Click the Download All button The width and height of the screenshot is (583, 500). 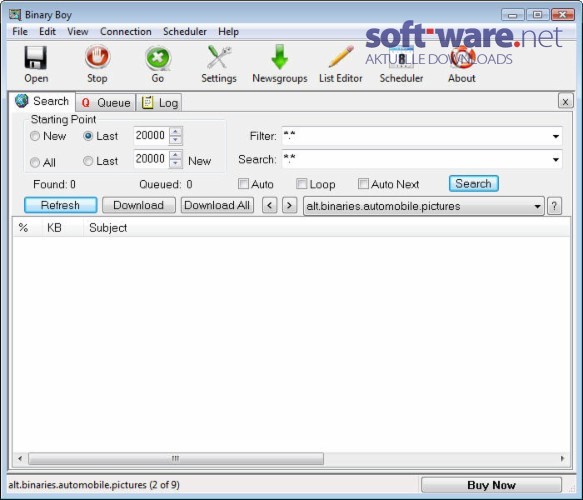coord(217,205)
